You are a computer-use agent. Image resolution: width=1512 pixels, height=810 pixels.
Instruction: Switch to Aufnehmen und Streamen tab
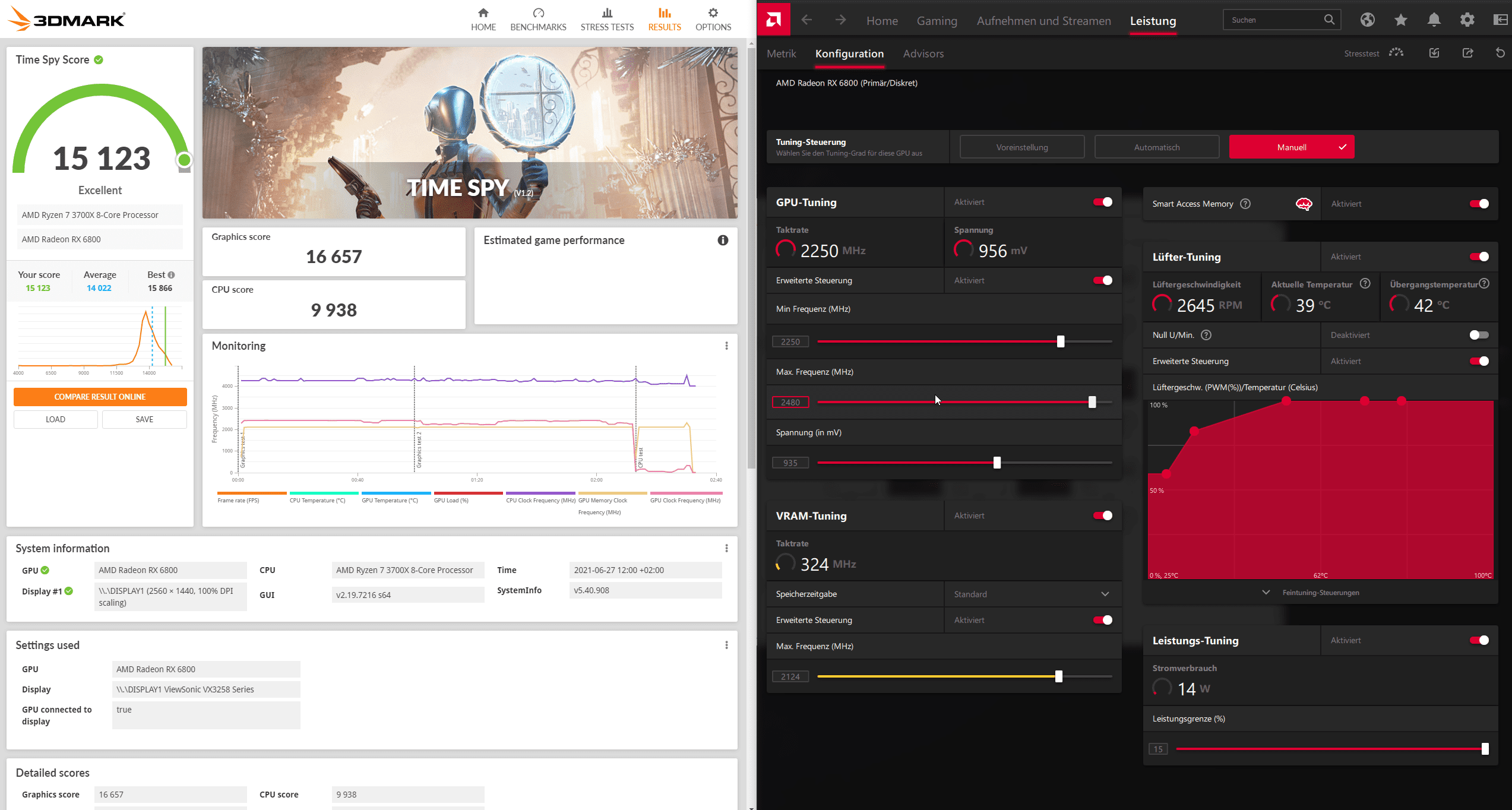(x=1043, y=21)
